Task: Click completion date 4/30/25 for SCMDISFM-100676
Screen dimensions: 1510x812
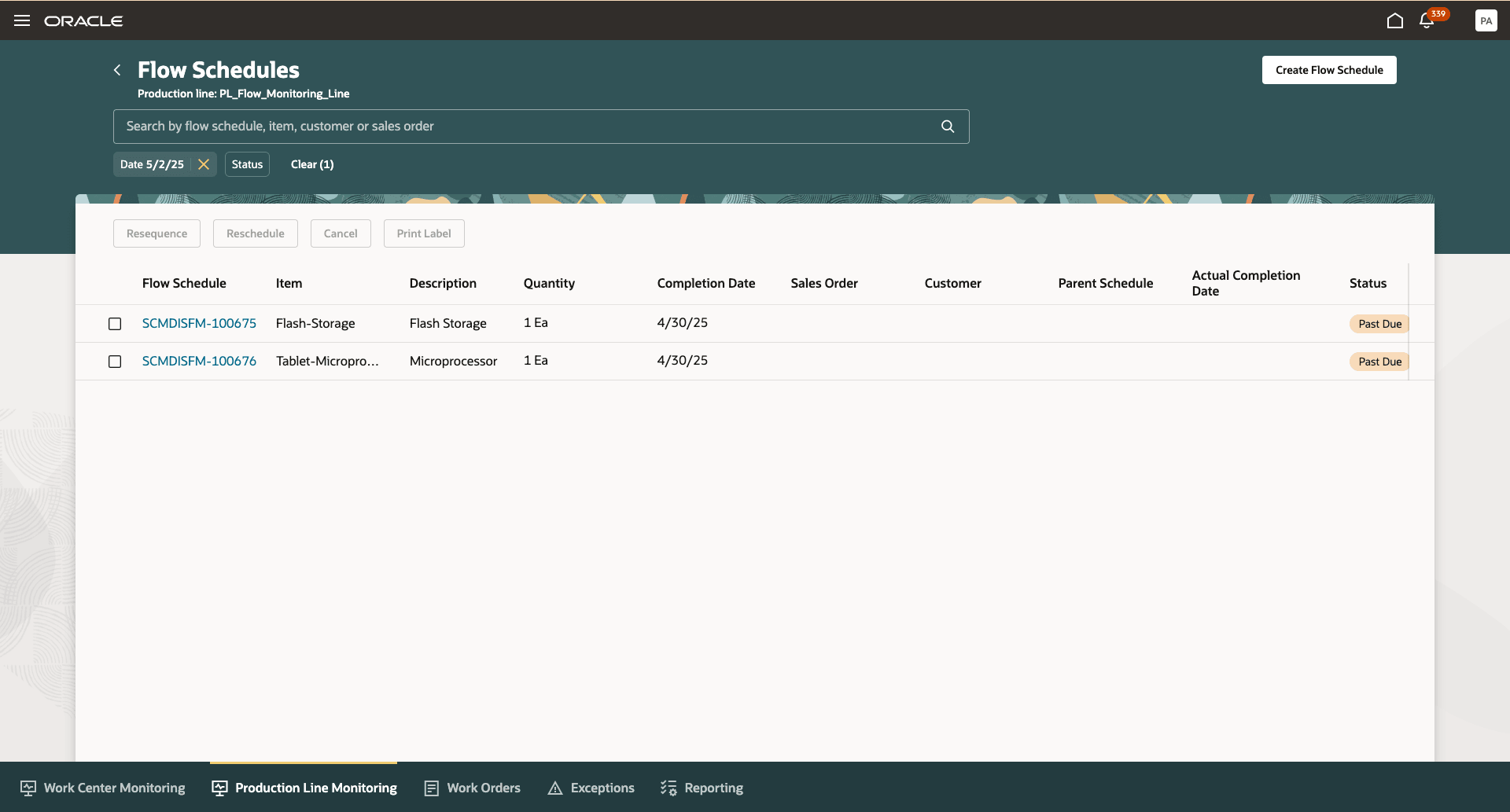Action: (x=683, y=360)
